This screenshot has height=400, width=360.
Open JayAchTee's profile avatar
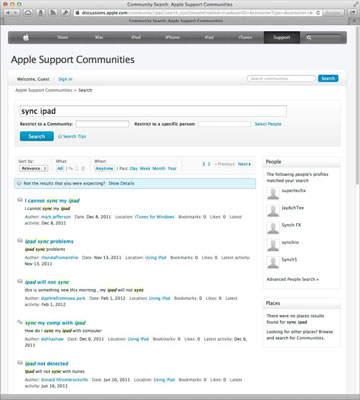pos(273,211)
